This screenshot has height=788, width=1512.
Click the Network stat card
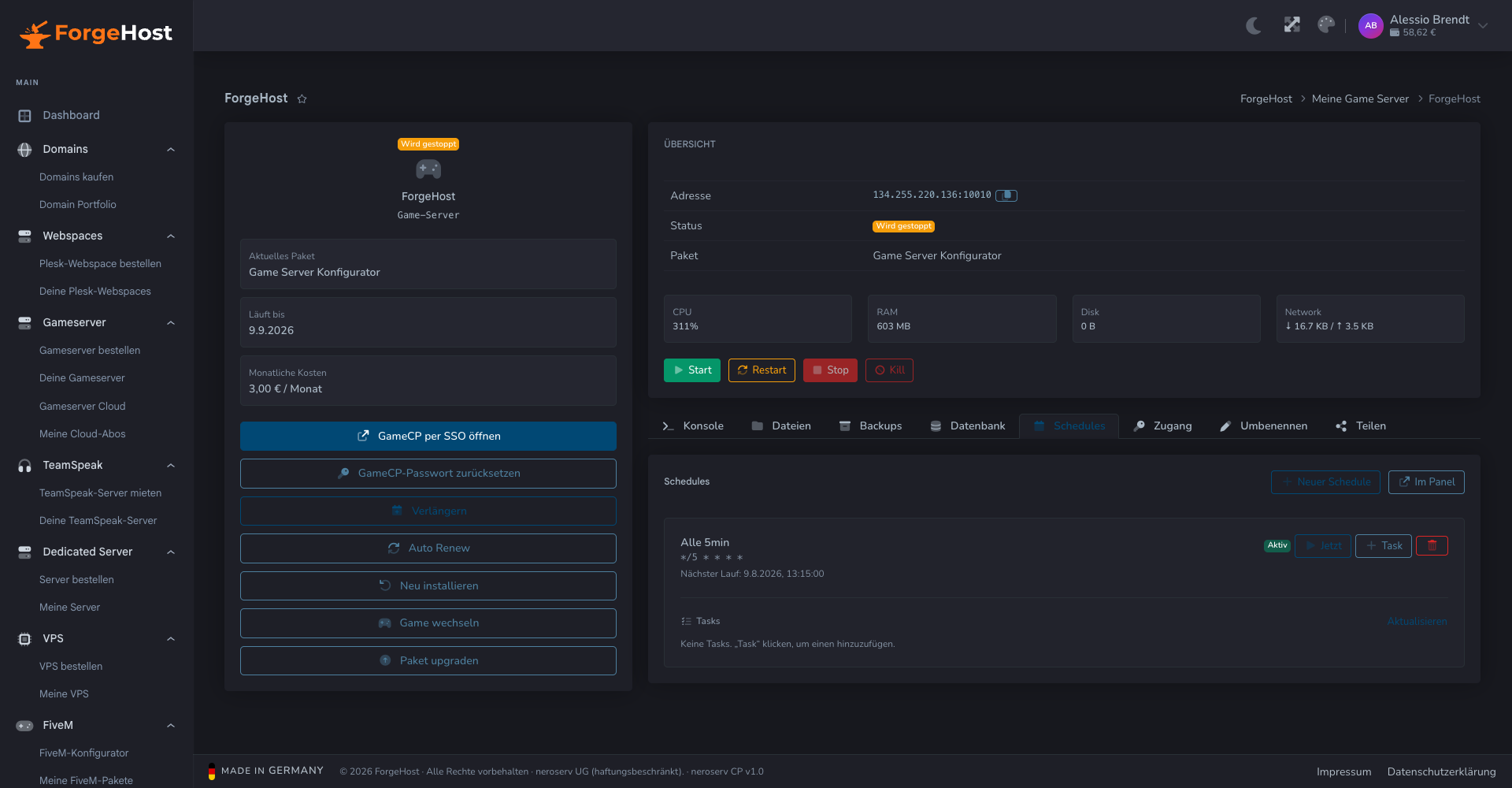click(x=1370, y=319)
